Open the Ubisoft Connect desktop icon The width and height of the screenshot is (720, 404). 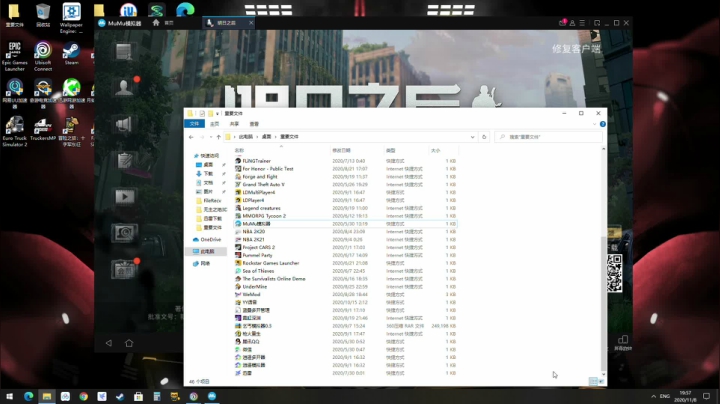pos(43,56)
